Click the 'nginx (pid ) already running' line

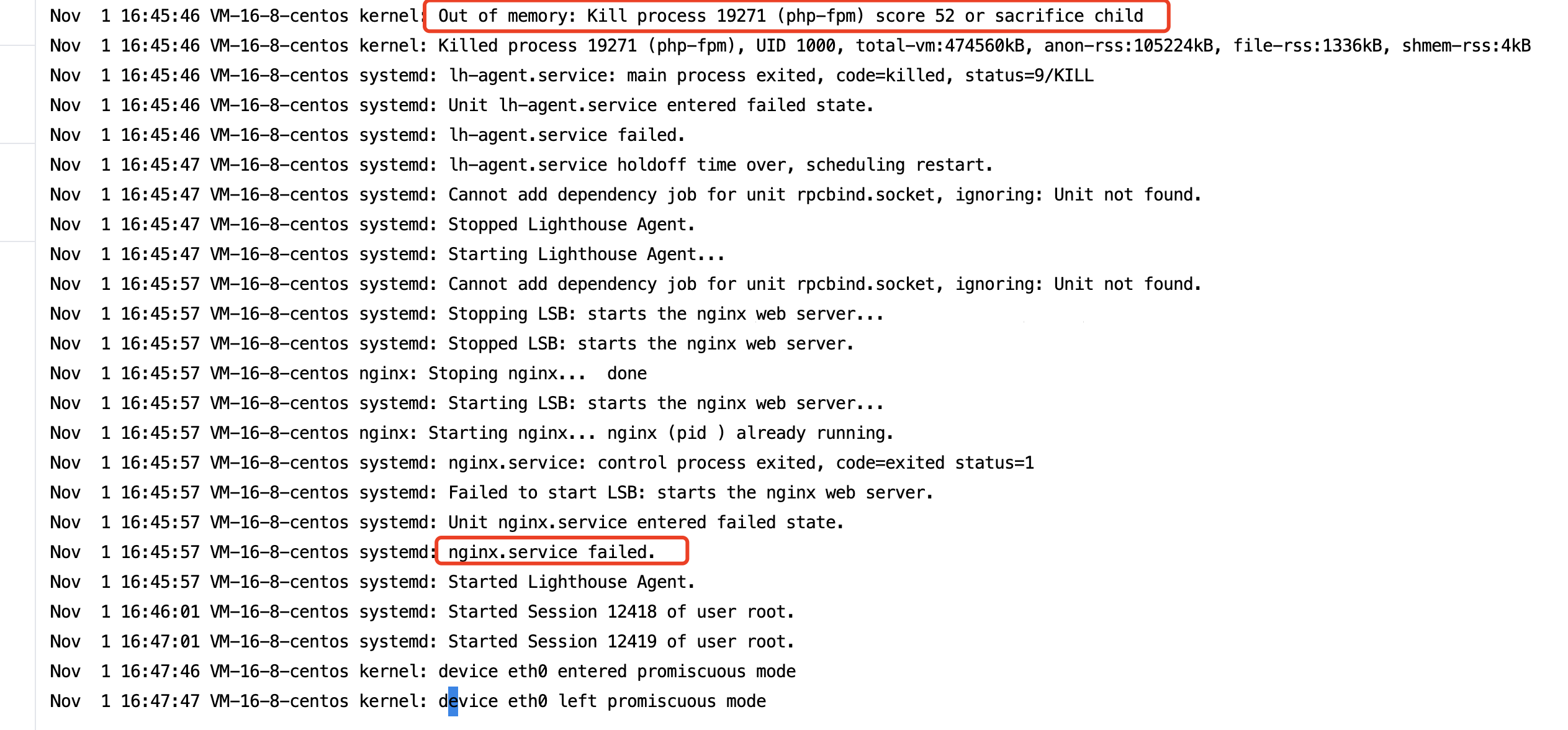(472, 433)
